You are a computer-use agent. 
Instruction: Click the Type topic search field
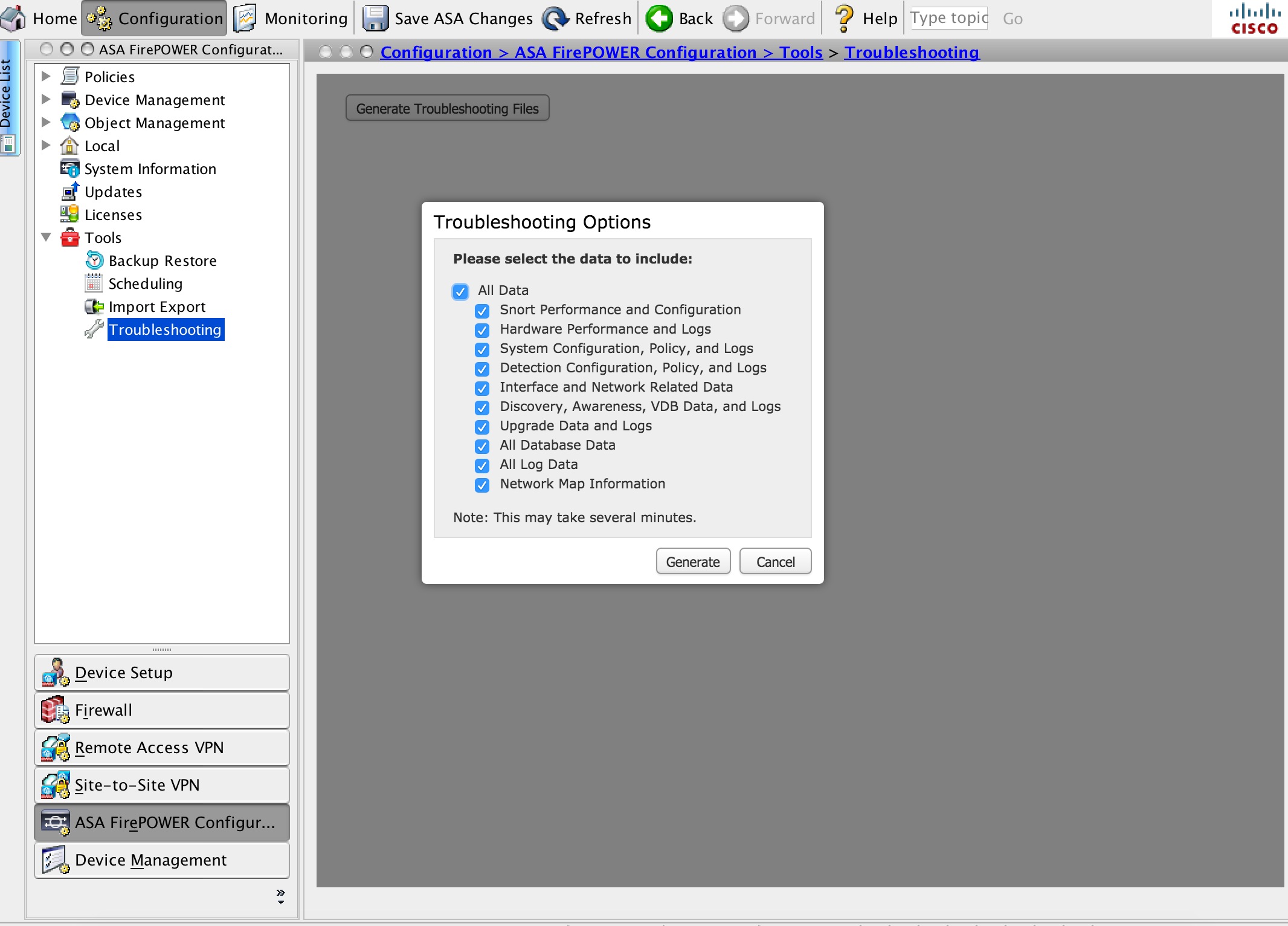[x=948, y=19]
